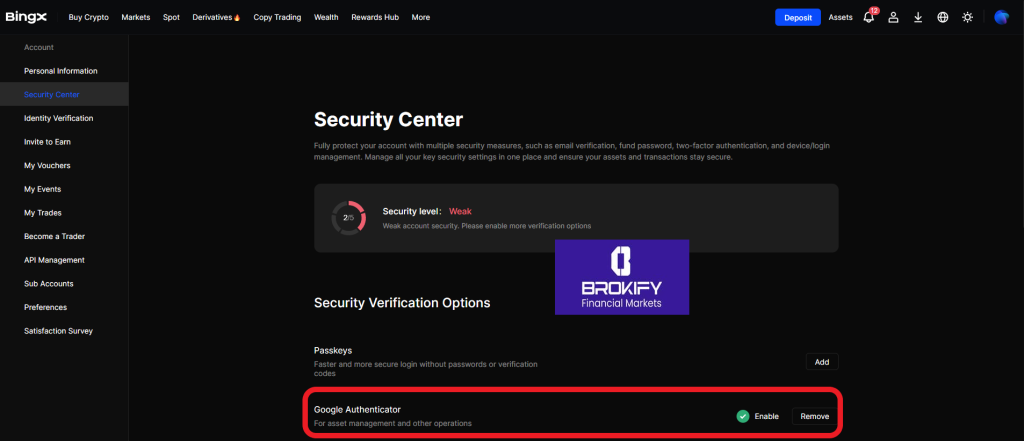Open the notifications bell icon
Image resolution: width=1024 pixels, height=441 pixels.
pyautogui.click(x=869, y=18)
